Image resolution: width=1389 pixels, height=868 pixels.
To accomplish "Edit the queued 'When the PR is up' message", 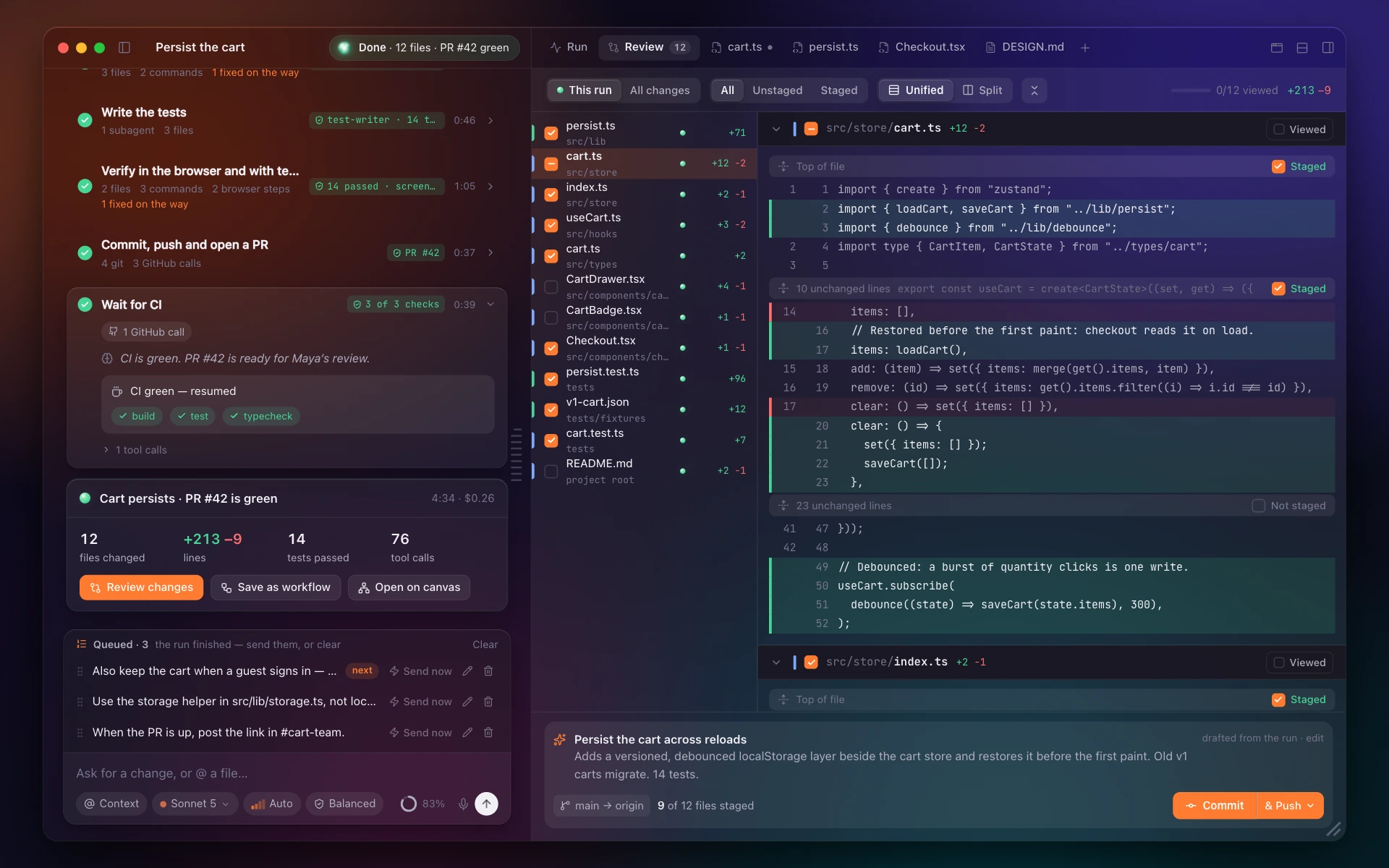I will 467,732.
